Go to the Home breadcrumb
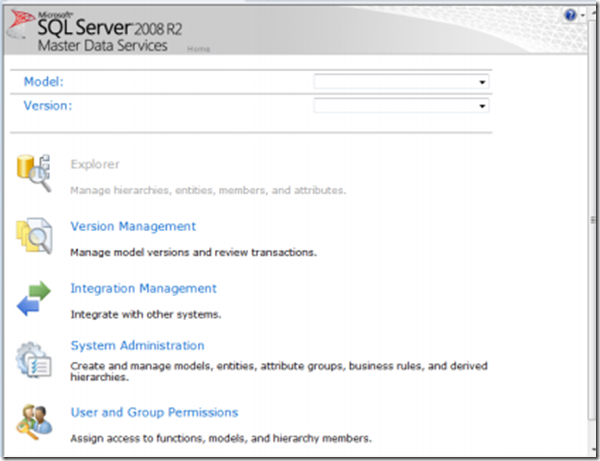 [x=199, y=49]
